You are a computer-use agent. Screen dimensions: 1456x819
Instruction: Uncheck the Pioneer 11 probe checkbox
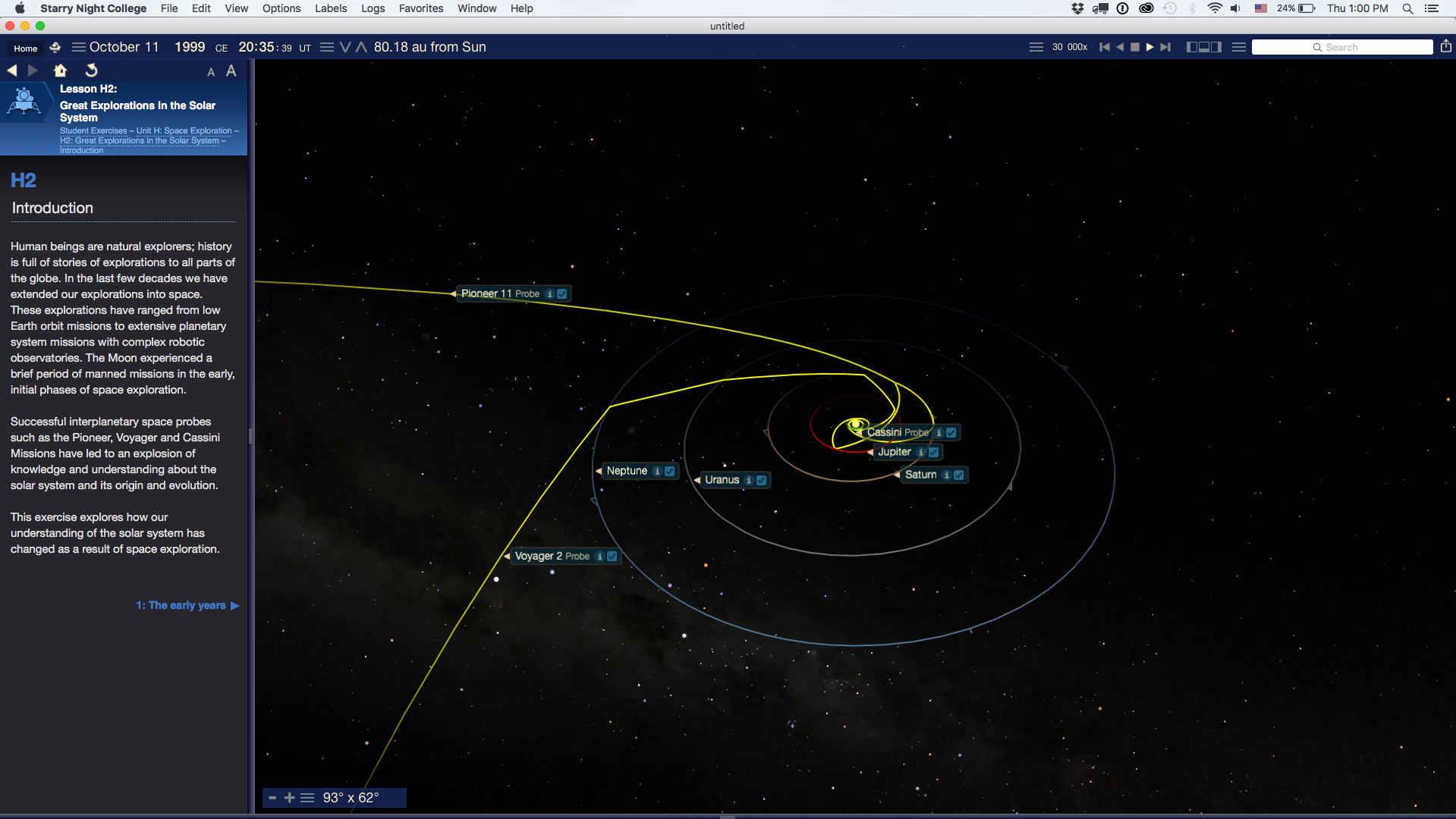coord(562,294)
